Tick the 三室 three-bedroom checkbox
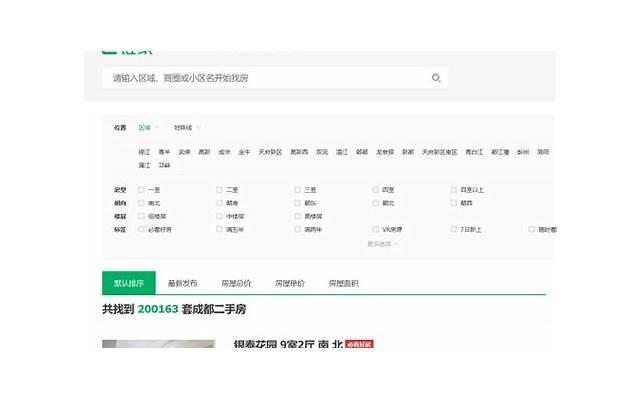The image size is (640, 400). (298, 190)
